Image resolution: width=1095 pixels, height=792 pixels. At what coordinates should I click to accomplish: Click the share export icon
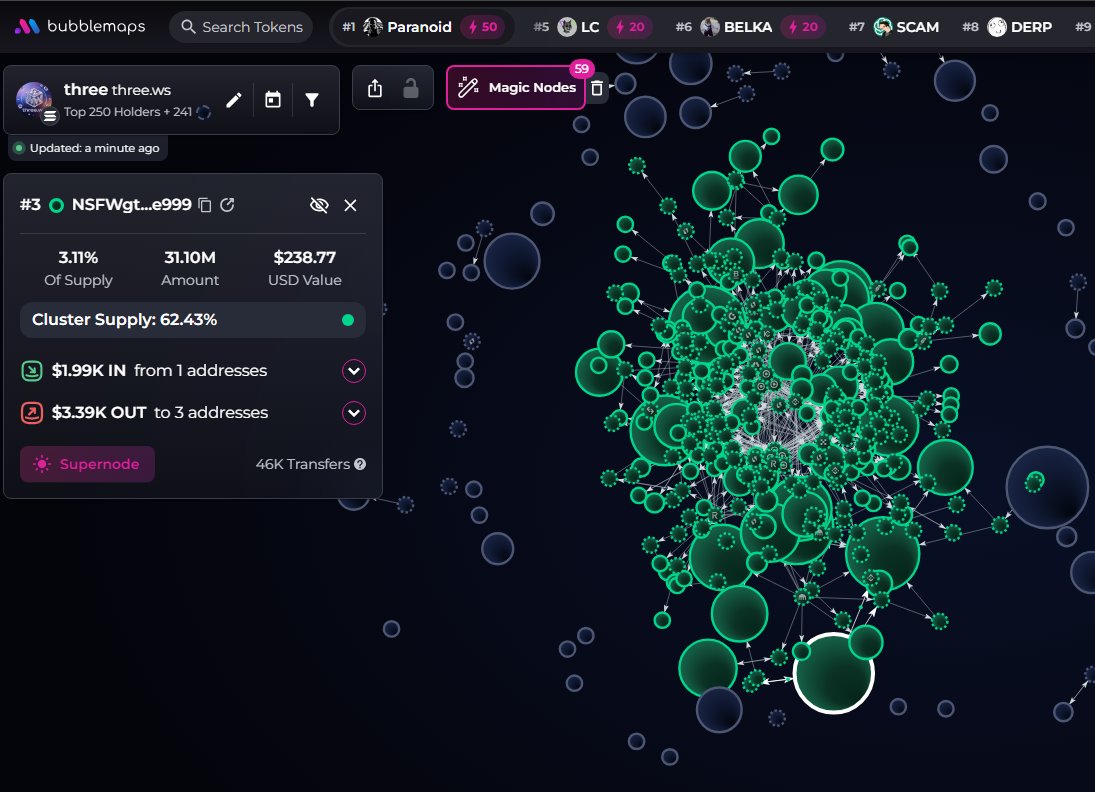point(375,88)
